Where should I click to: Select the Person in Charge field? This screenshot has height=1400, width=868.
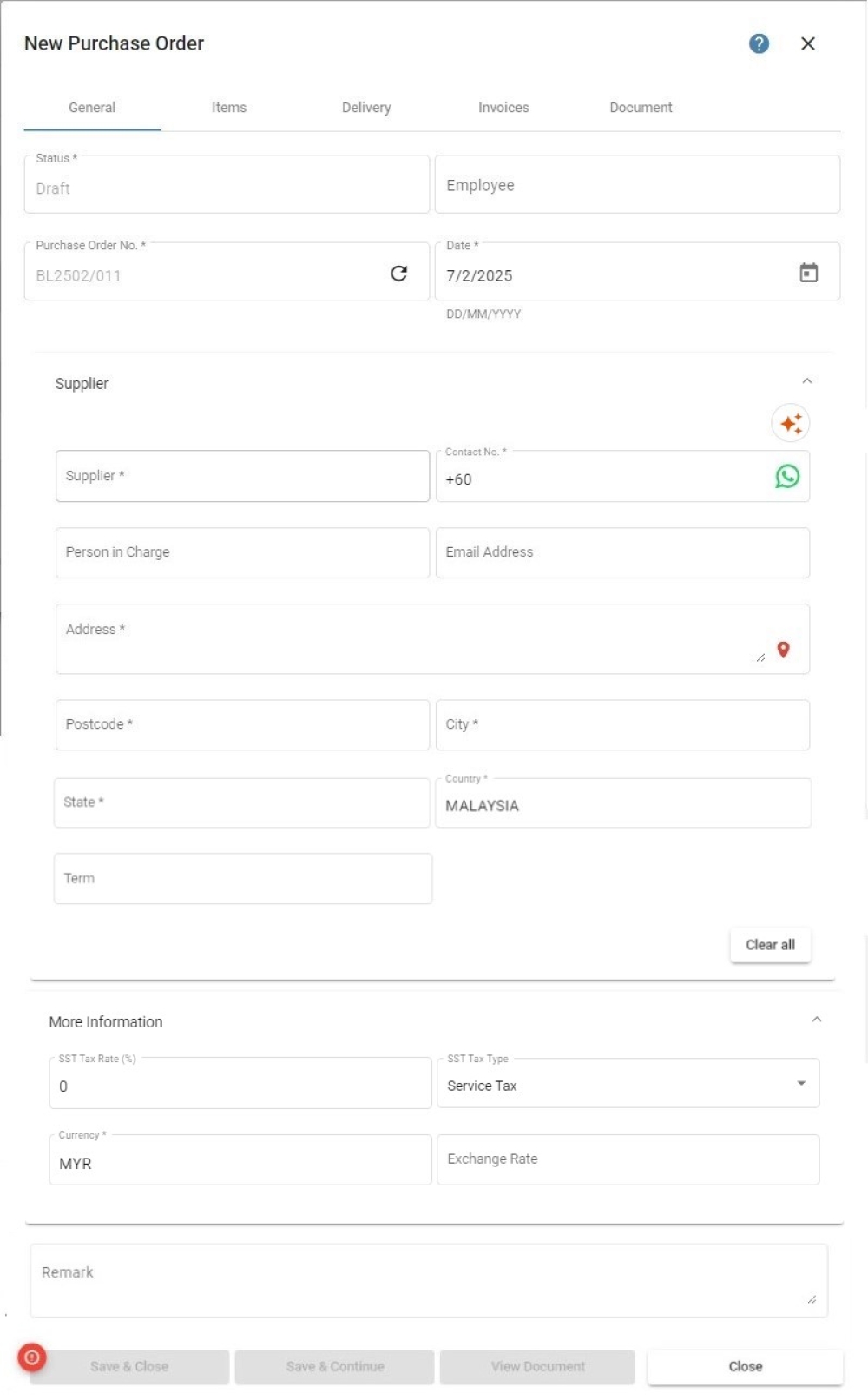(242, 552)
